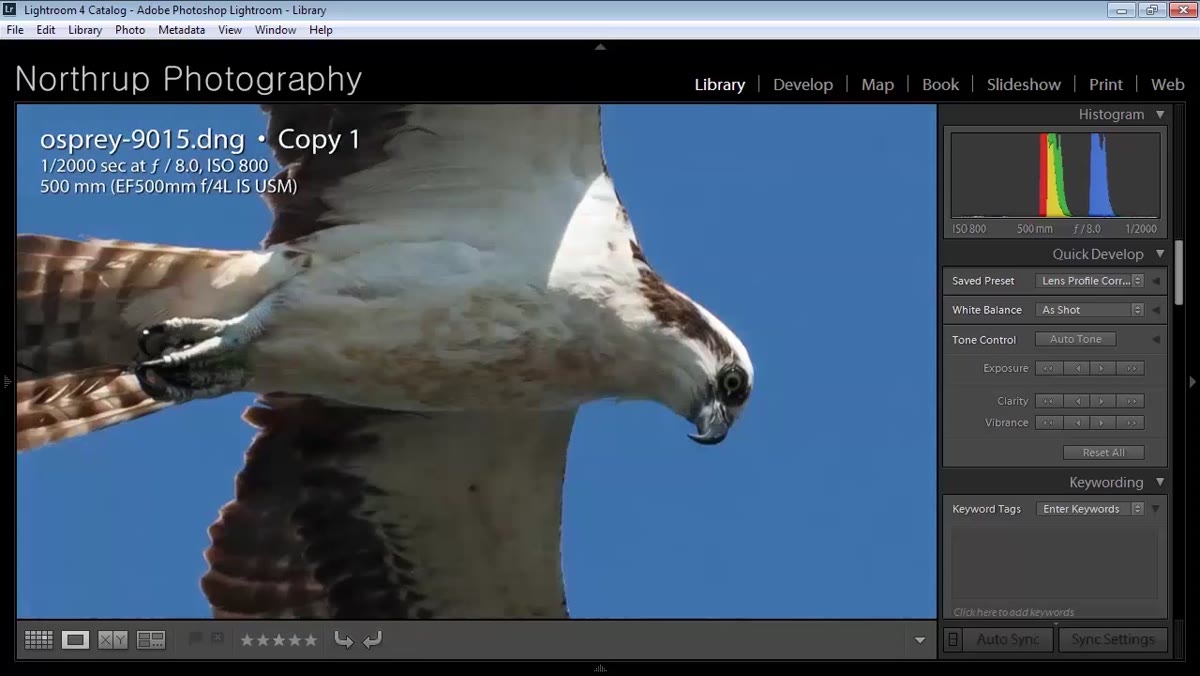Open the Window menu

(275, 30)
